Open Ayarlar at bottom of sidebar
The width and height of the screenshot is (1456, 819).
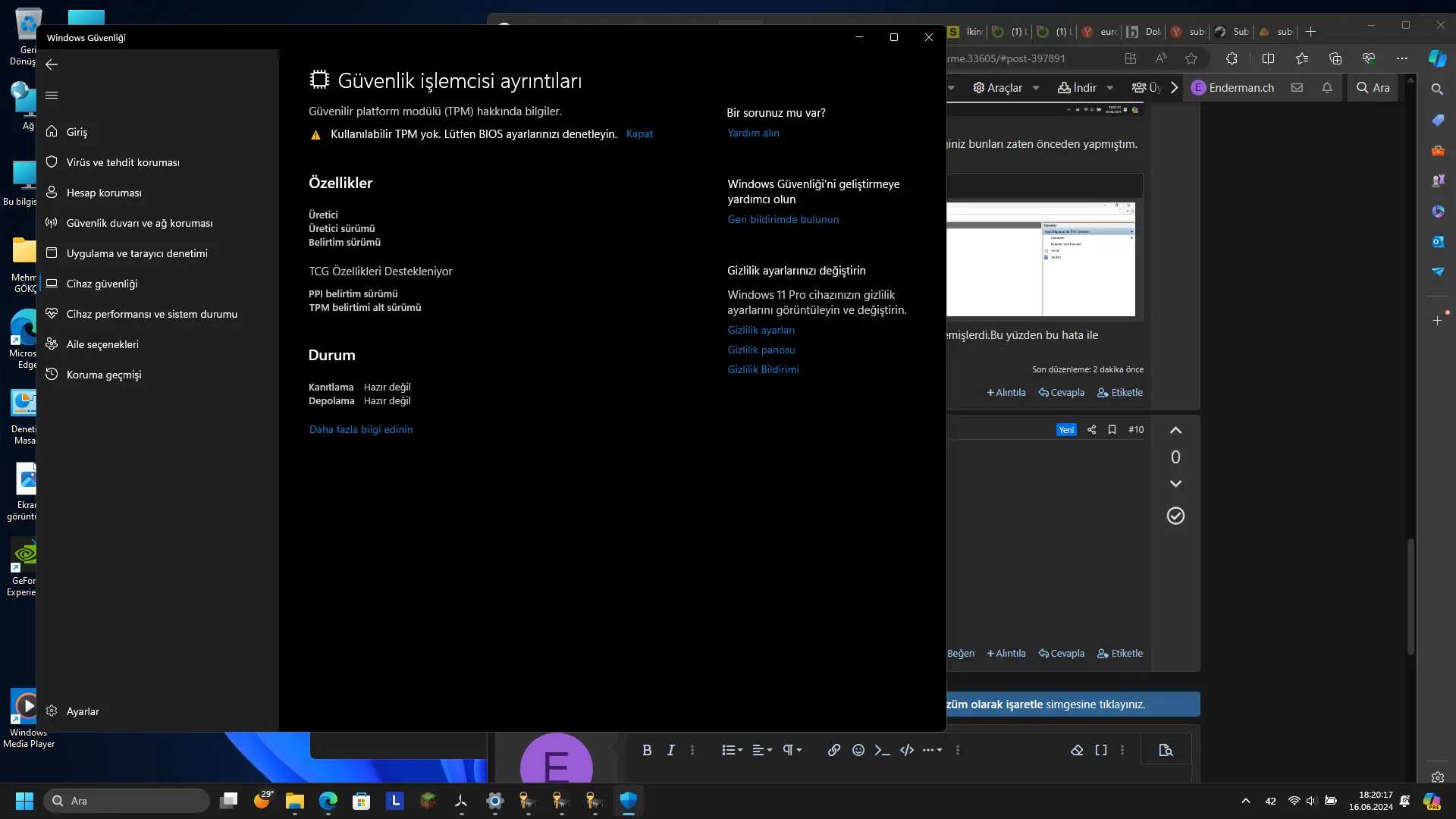(158, 711)
